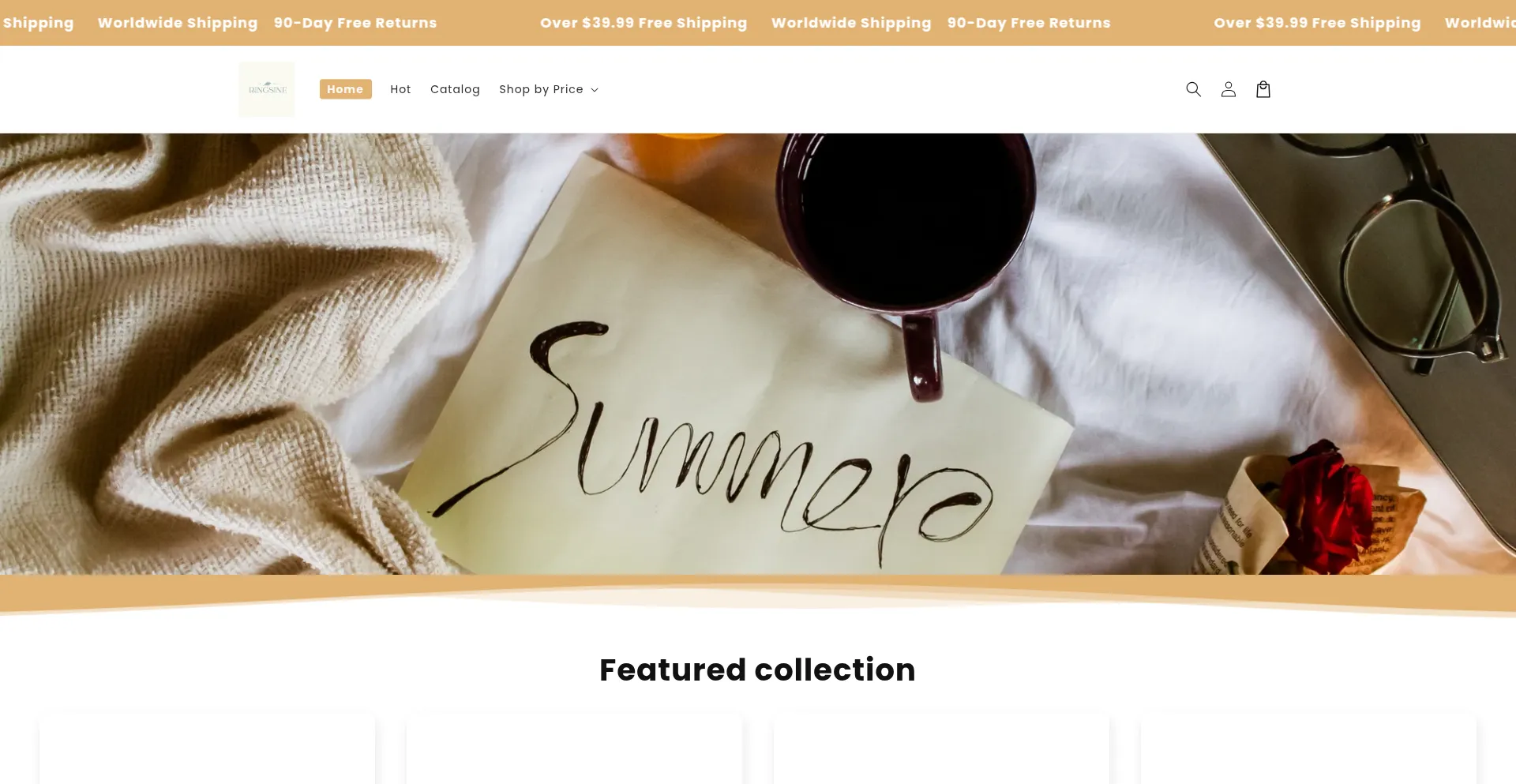Expand the Shop by Price chevron
Screen dimensions: 1516x784
click(595, 90)
